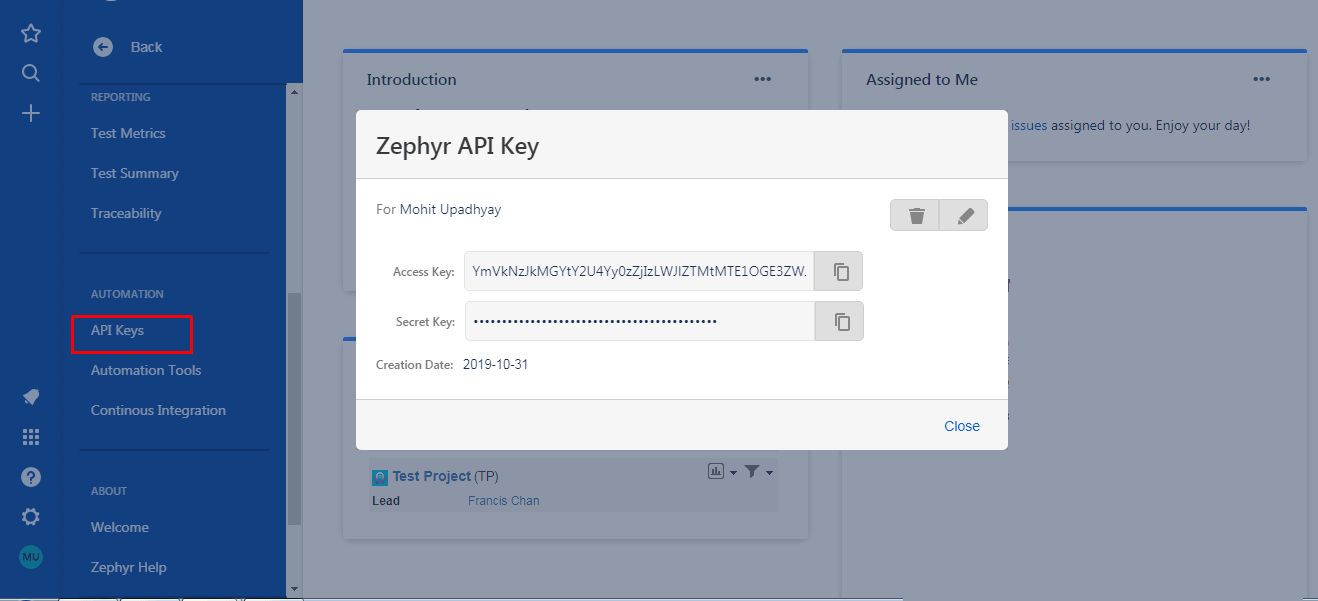Copy the Access Key to clipboard
The width and height of the screenshot is (1318, 601).
[838, 271]
